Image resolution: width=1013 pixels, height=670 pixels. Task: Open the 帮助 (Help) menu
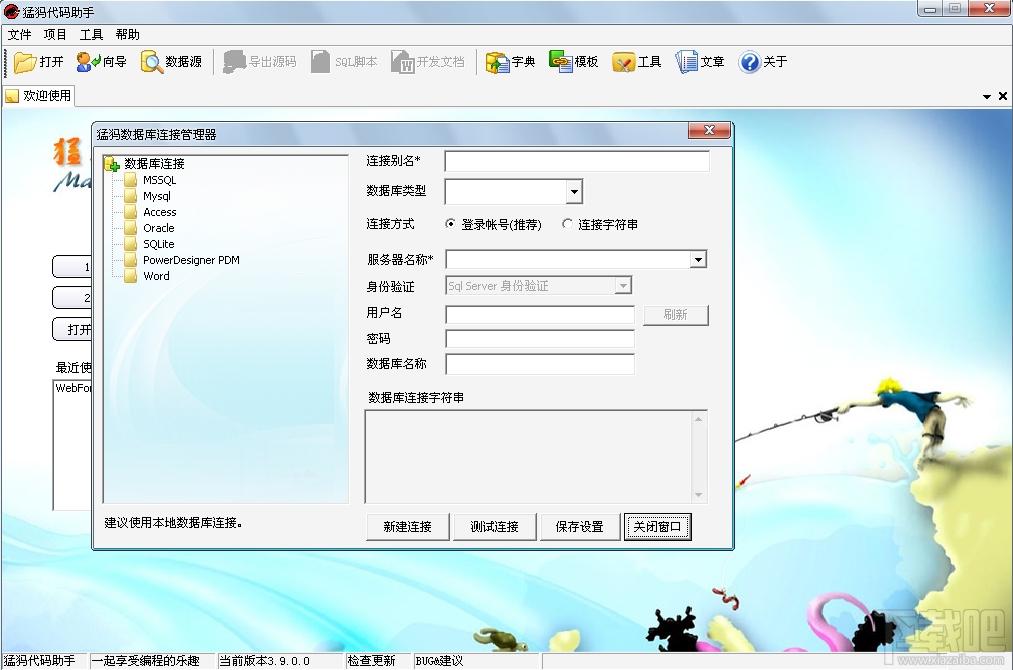pos(127,35)
